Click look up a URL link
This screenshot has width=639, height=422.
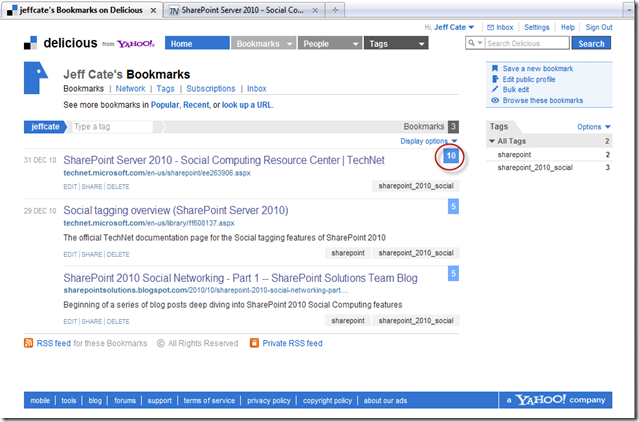click(247, 105)
